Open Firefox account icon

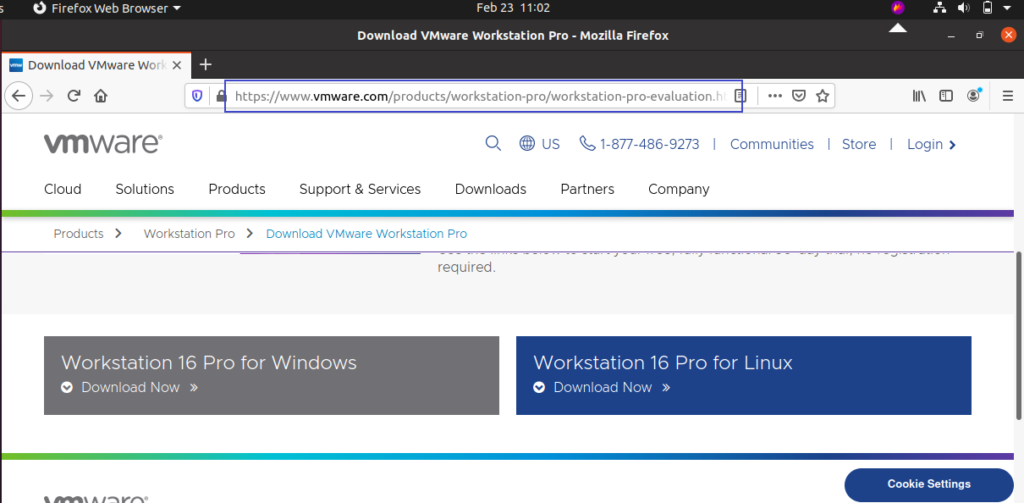pyautogui.click(x=974, y=96)
